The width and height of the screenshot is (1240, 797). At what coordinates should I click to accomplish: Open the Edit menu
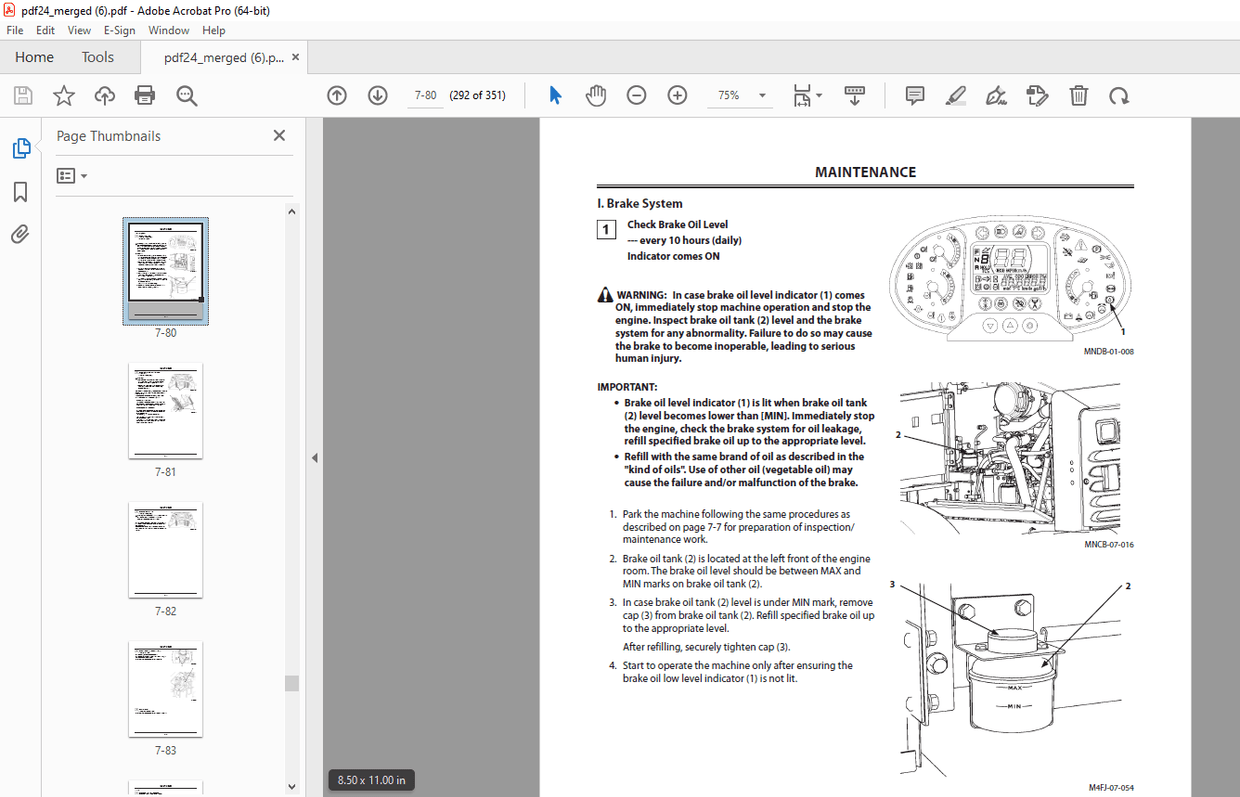tap(45, 30)
